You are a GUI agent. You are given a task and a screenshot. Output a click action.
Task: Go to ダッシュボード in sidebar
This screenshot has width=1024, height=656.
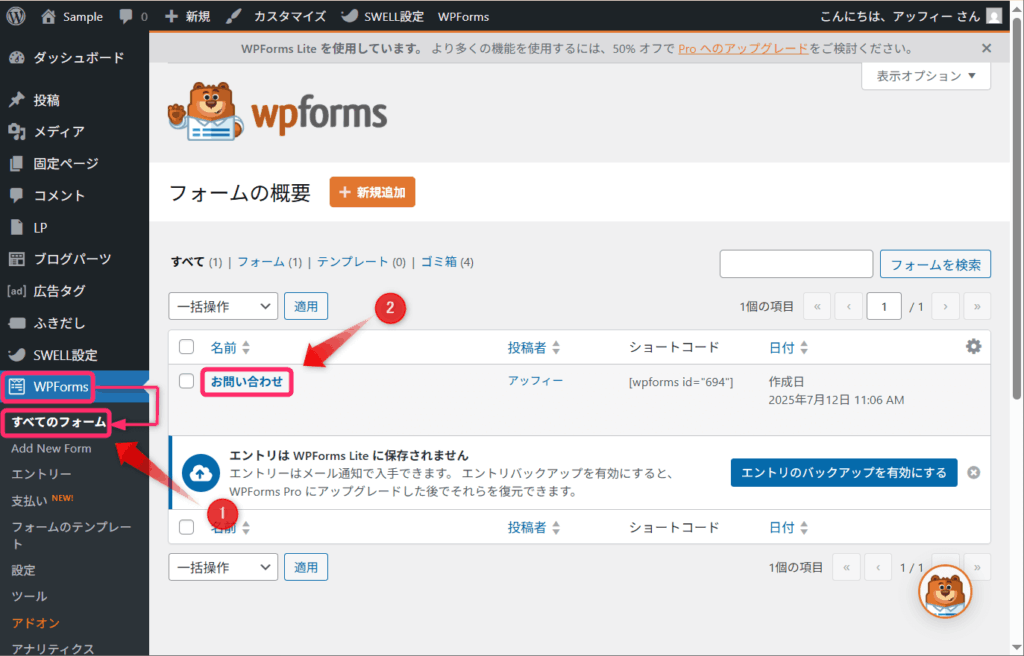pyautogui.click(x=74, y=57)
